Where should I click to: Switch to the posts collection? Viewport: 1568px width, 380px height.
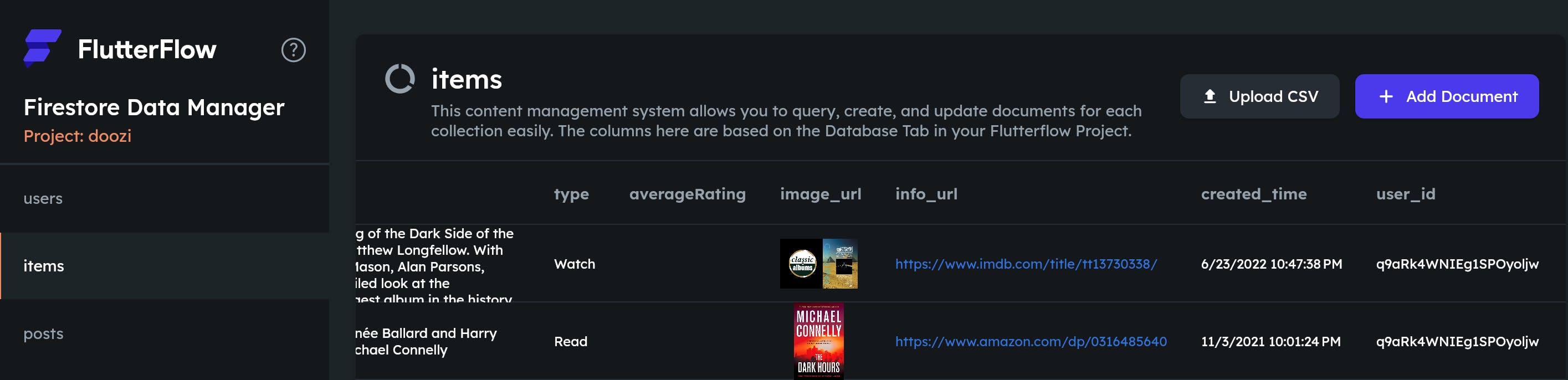(43, 333)
